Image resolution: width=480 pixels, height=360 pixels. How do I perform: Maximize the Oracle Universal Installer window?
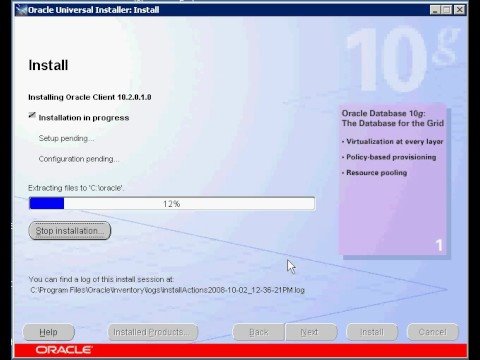[x=447, y=10]
